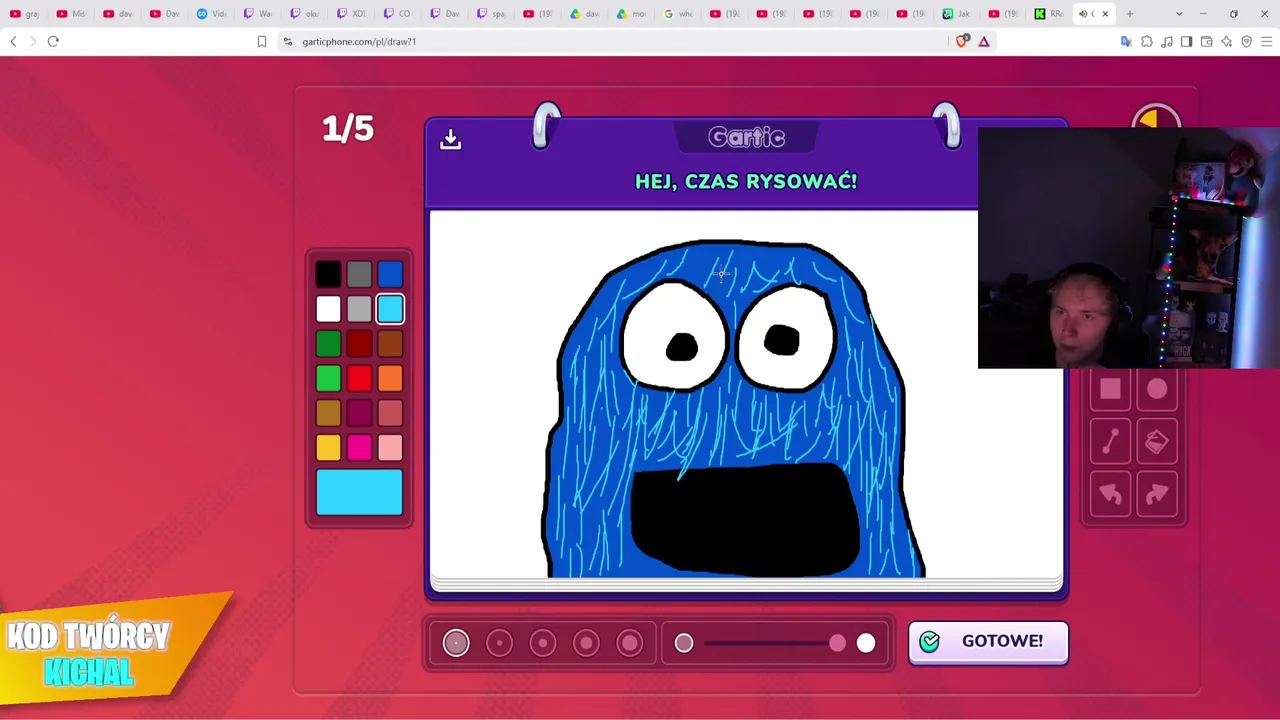Click the Gartic logo on the notepad
Screen dimensions: 1280x720
pyautogui.click(x=746, y=137)
